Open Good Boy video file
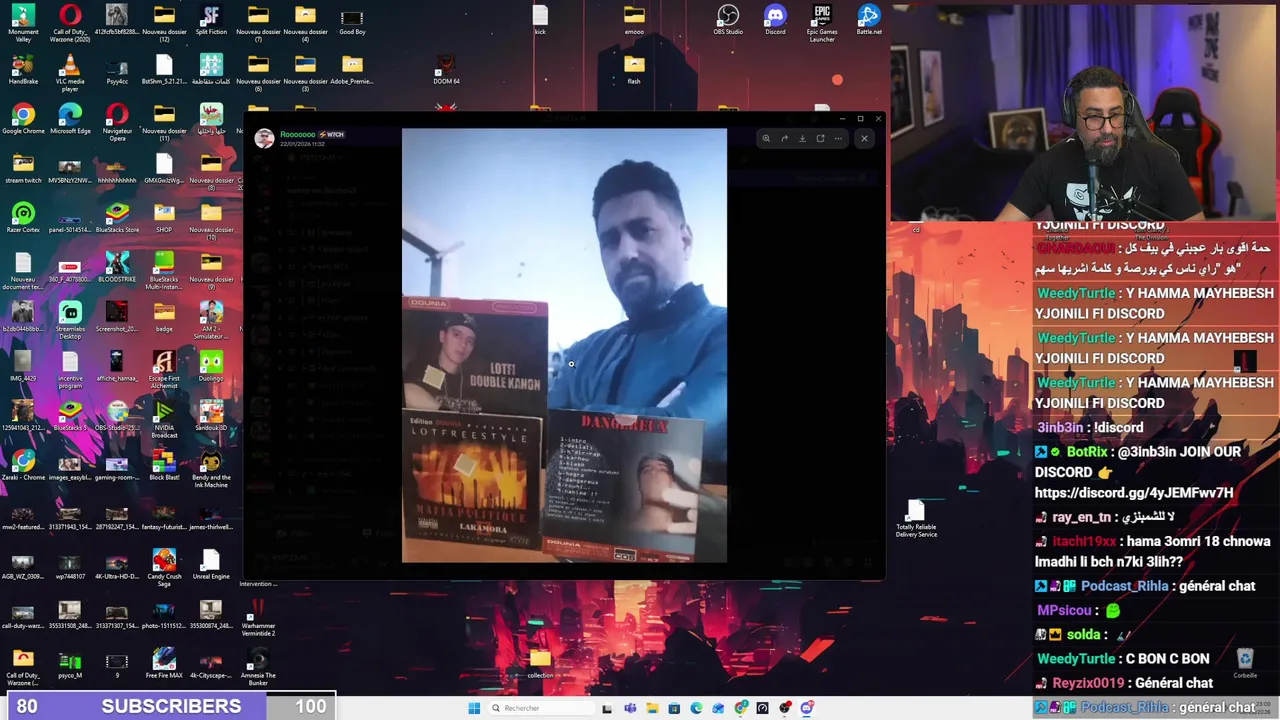This screenshot has height=720, width=1280. tap(352, 20)
